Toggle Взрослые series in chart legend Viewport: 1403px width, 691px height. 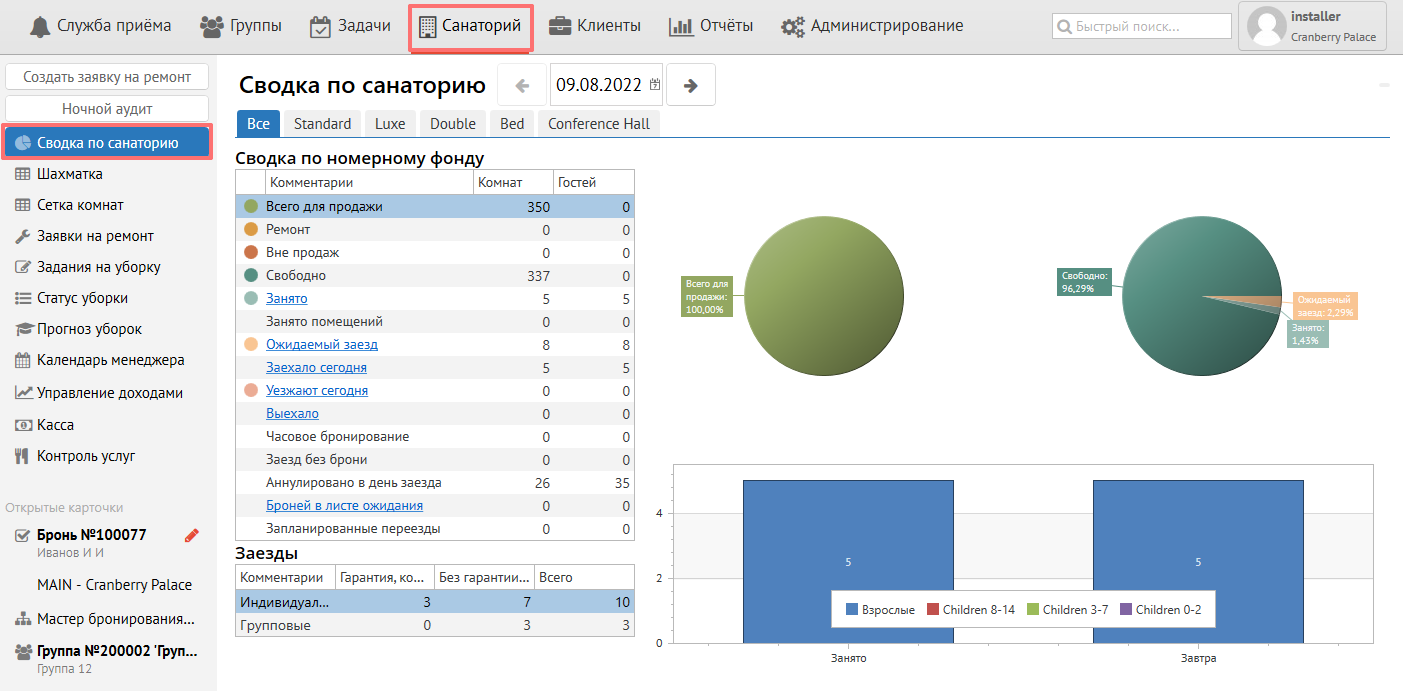click(880, 609)
